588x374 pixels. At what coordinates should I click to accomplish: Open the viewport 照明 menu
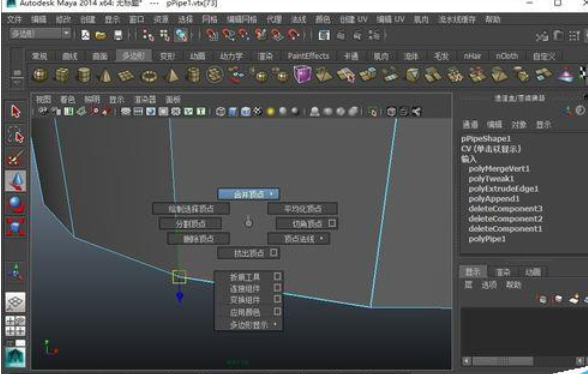[92, 99]
